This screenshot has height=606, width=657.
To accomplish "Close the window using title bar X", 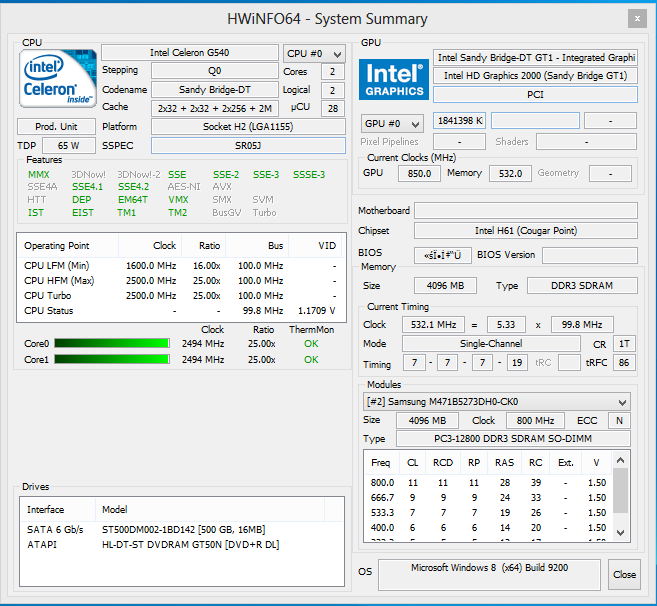I will coord(636,18).
